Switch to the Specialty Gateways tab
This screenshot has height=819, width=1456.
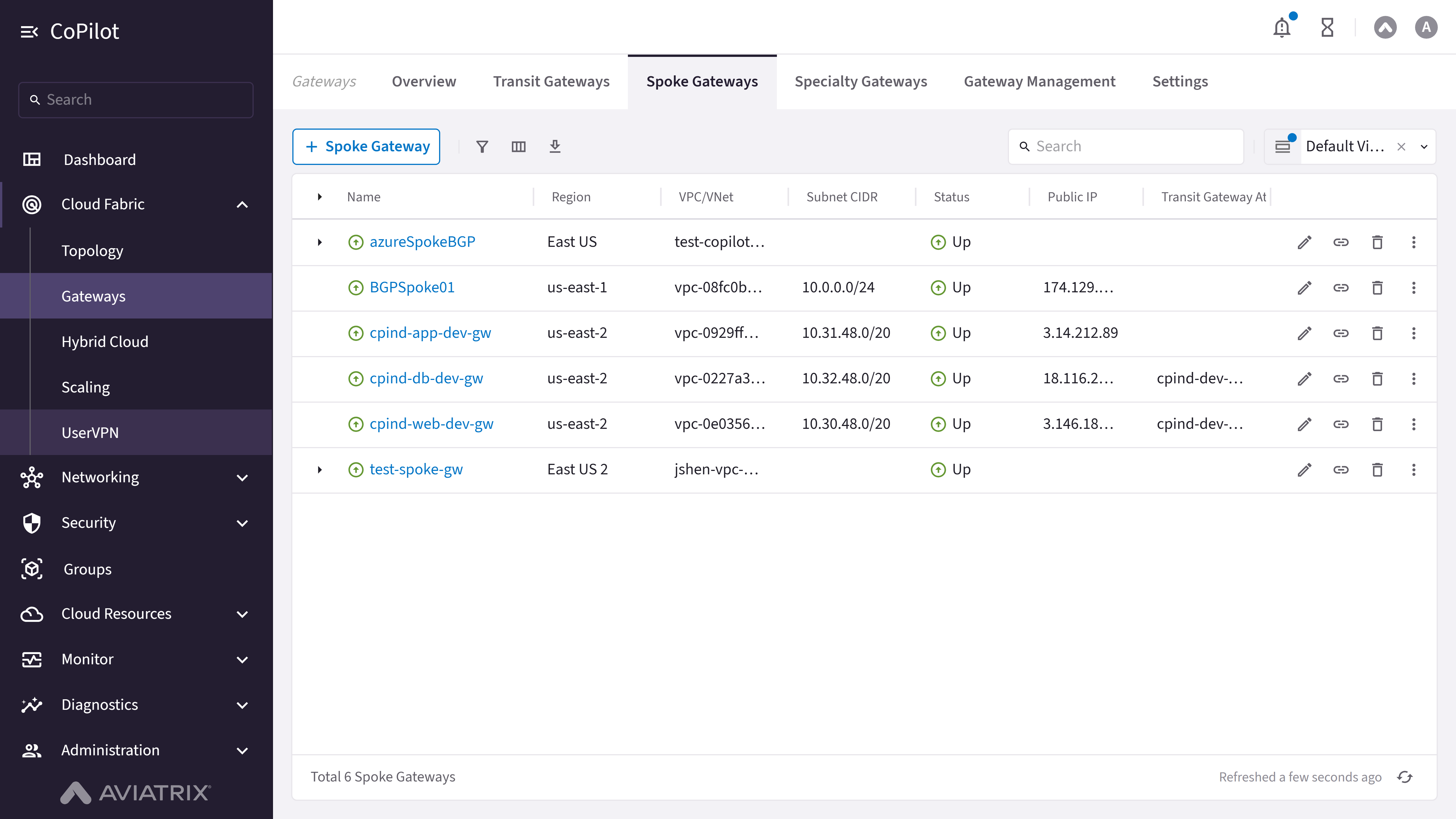click(861, 81)
